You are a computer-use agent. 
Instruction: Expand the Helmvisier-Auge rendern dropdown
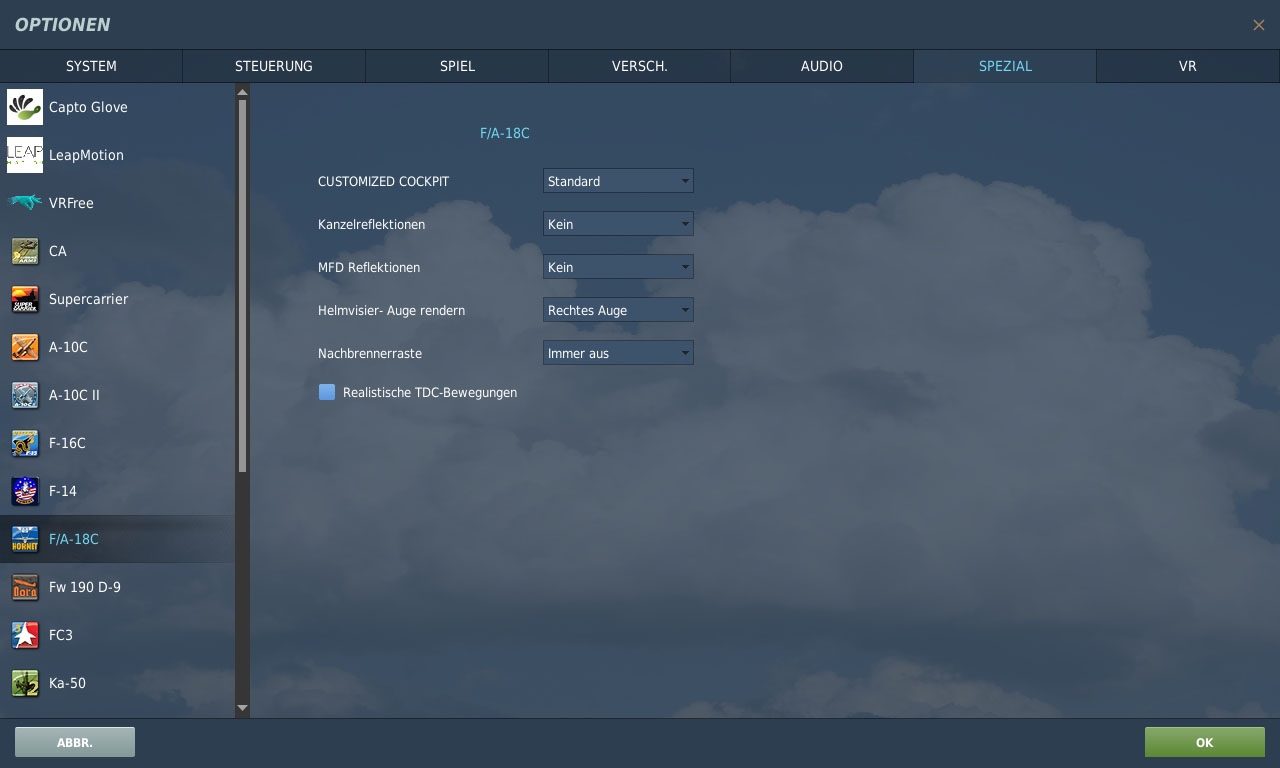click(617, 310)
